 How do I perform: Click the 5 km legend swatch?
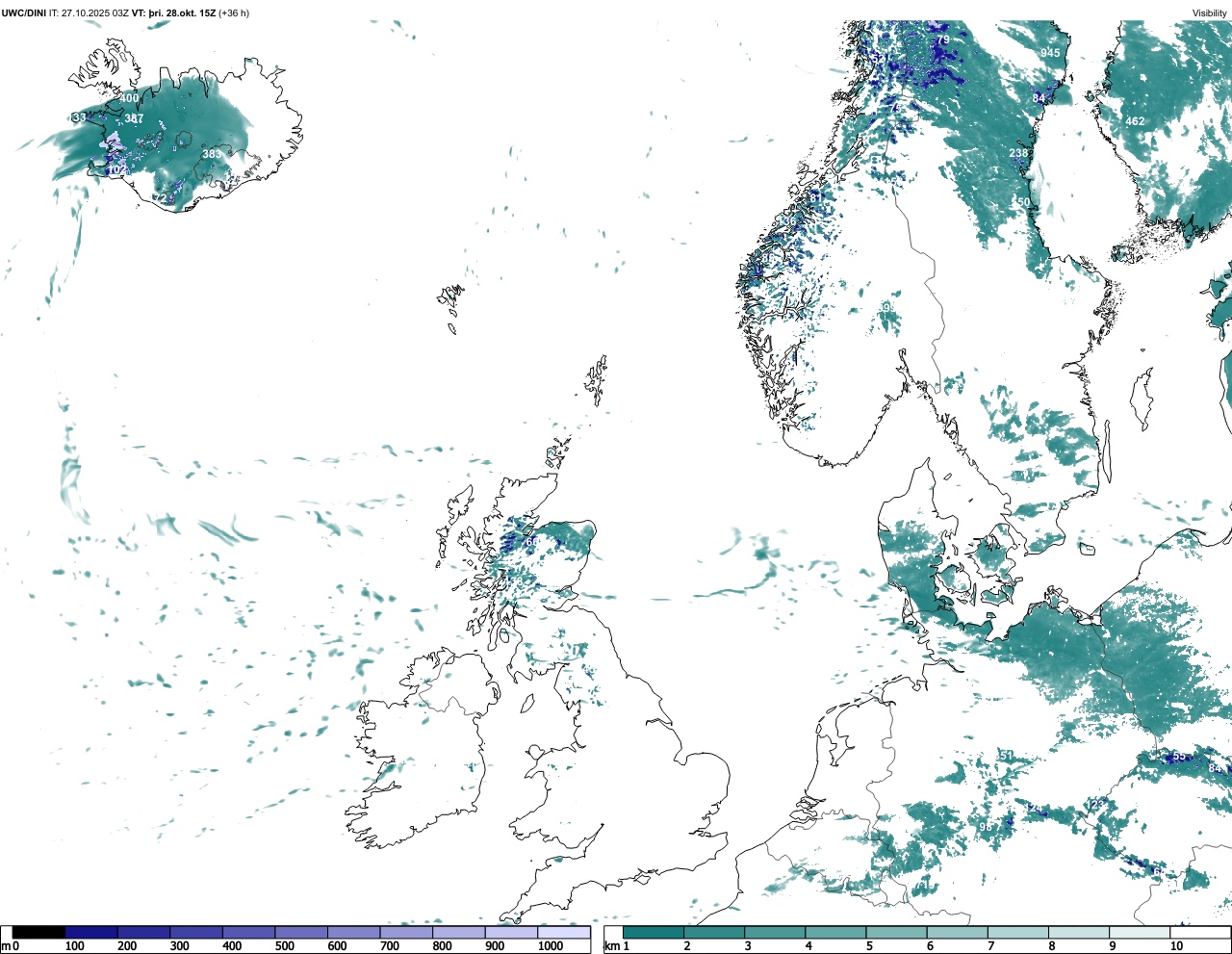click(x=897, y=933)
